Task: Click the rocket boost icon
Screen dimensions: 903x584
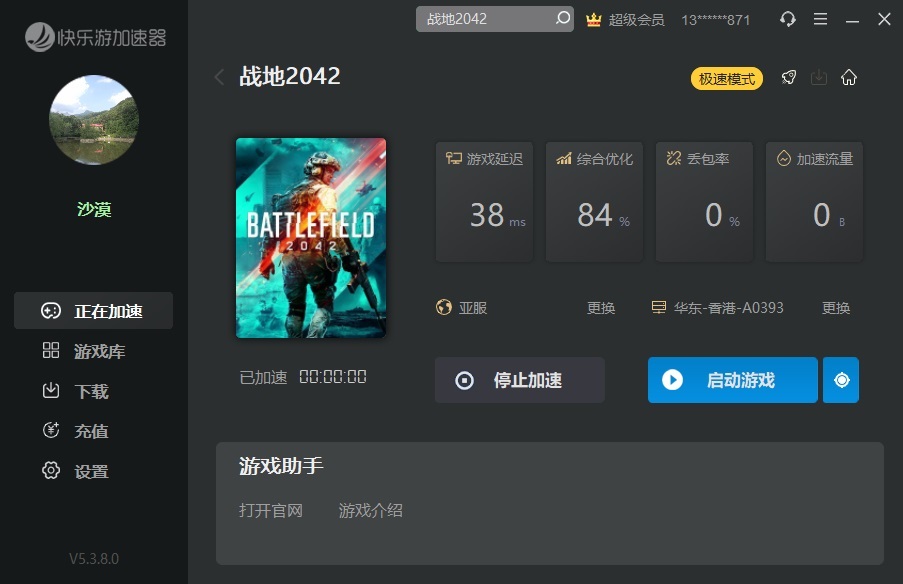Action: click(789, 78)
